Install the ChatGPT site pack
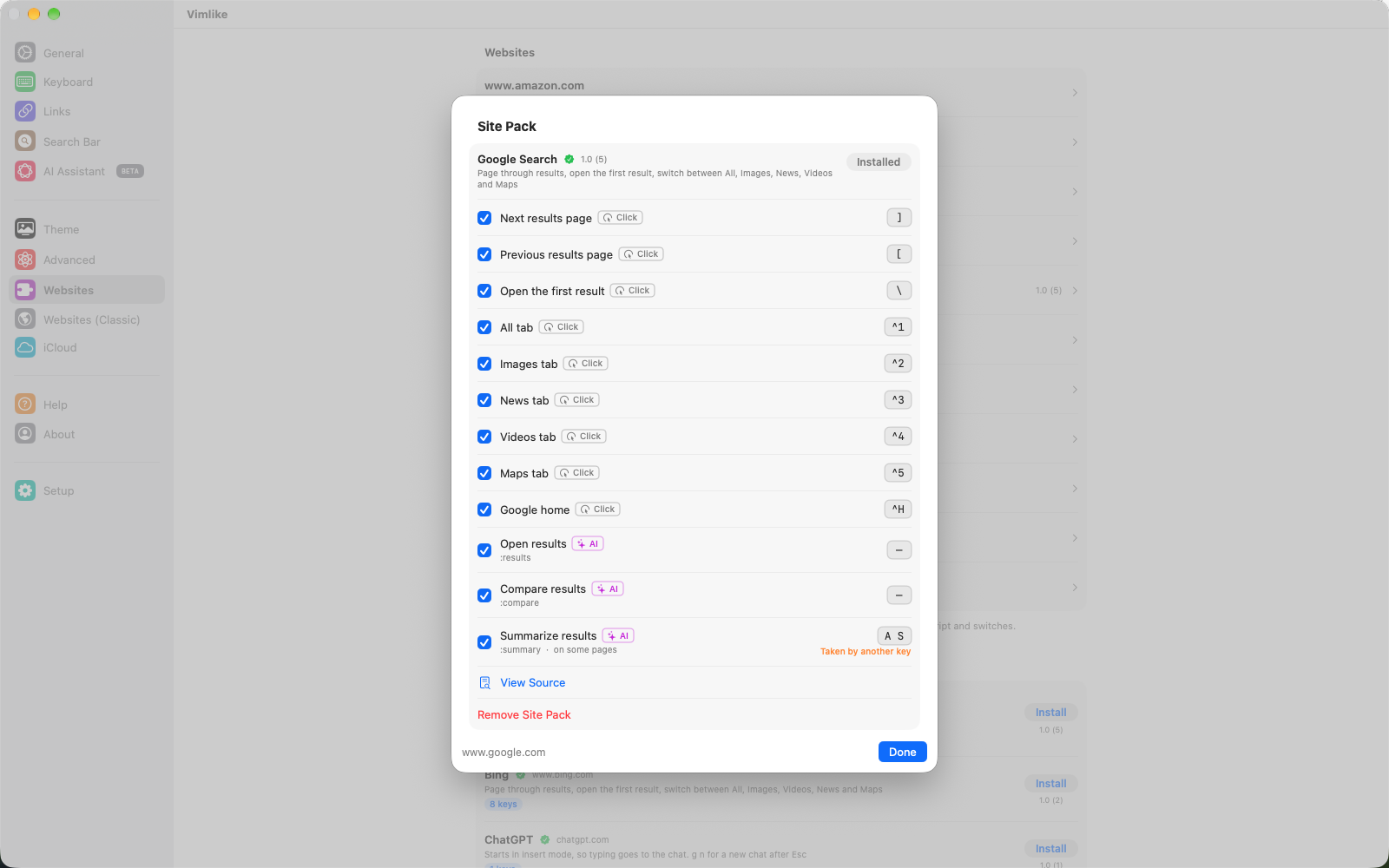Viewport: 1389px width, 868px height. coord(1050,849)
